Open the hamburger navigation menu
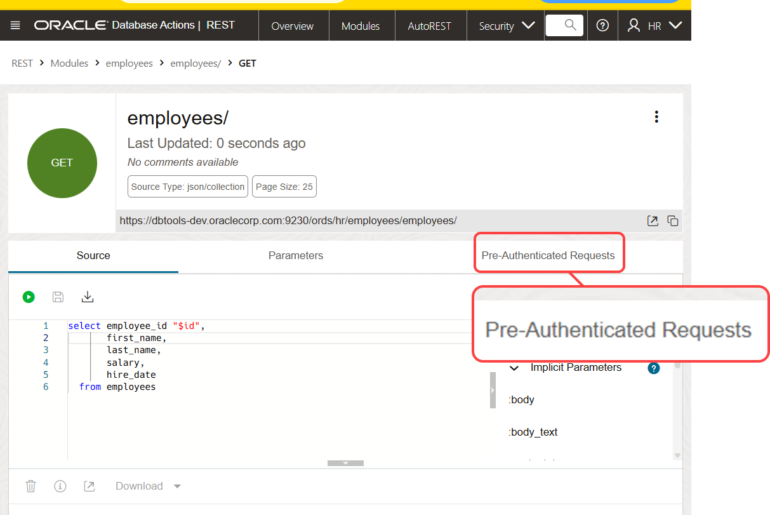Image resolution: width=770 pixels, height=515 pixels. 15,25
